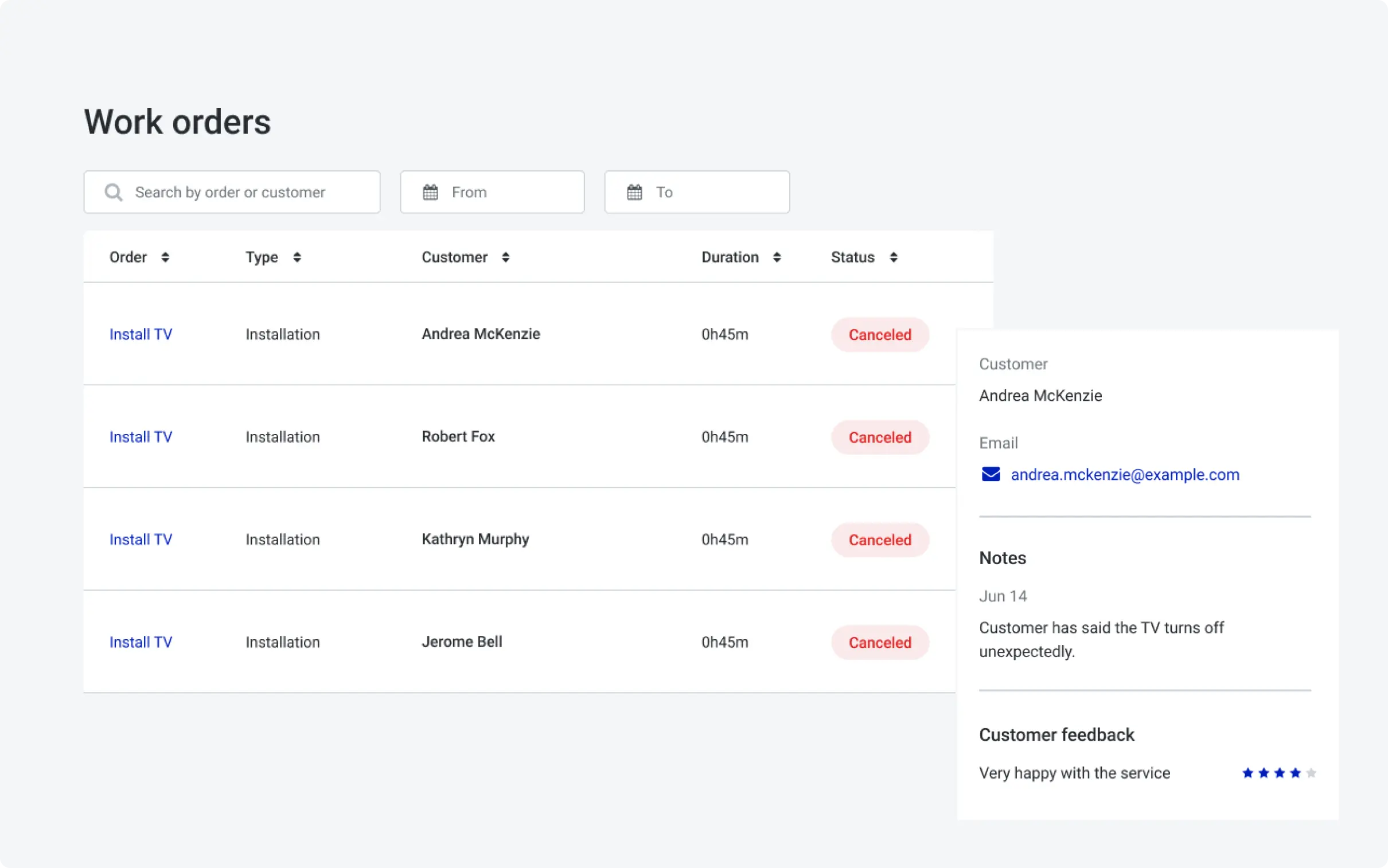Click the fifth empty feedback star
This screenshot has height=868, width=1388.
pyautogui.click(x=1311, y=773)
